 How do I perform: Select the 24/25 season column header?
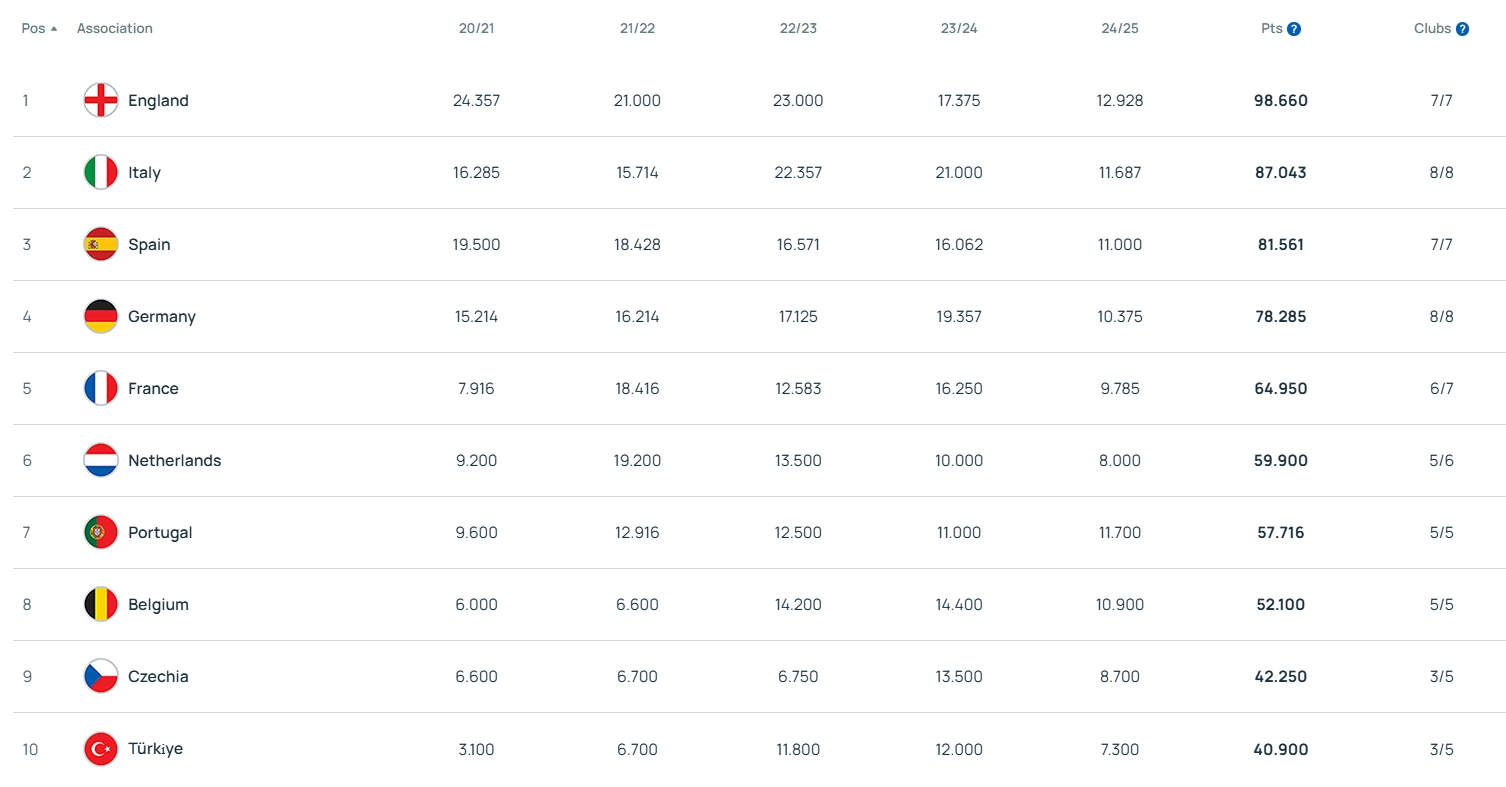point(1120,29)
